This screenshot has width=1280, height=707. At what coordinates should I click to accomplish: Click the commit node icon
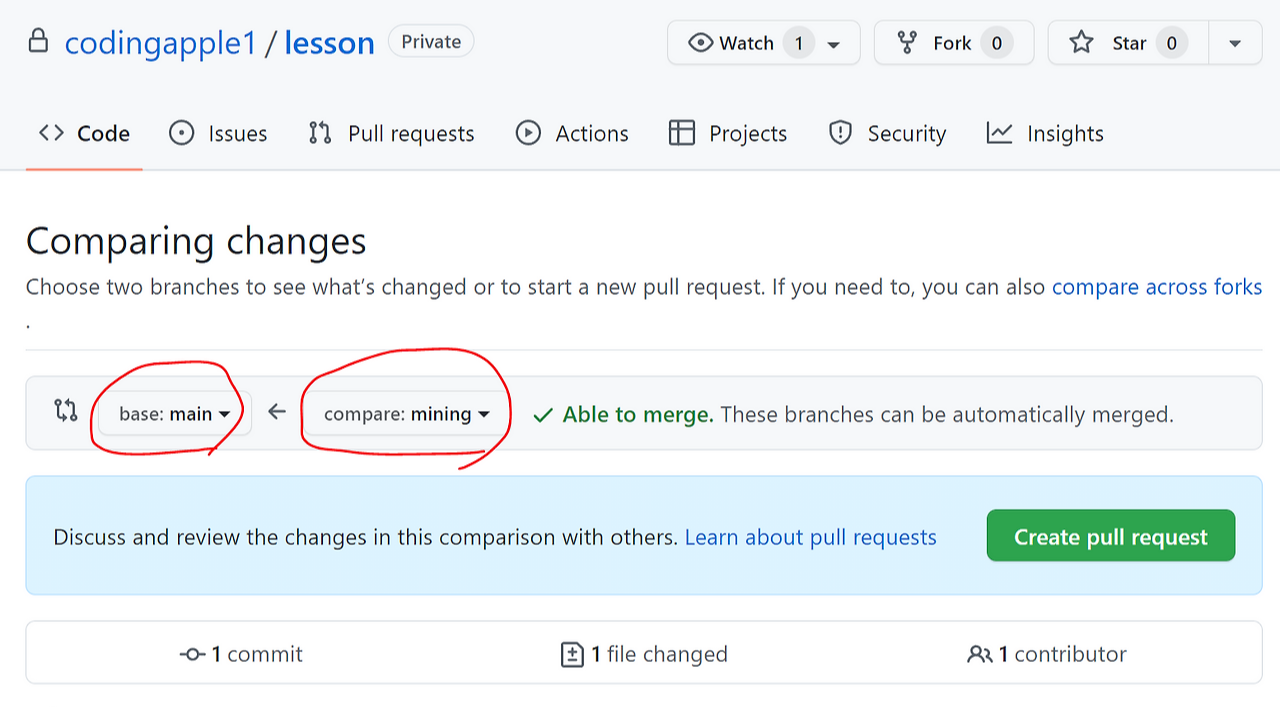[x=193, y=655]
